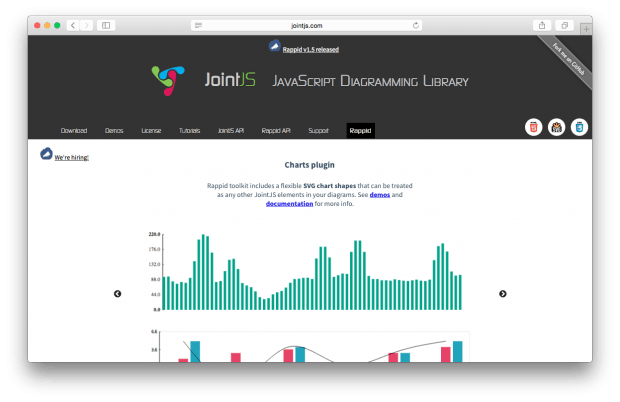Open the Download menu item

pos(74,131)
